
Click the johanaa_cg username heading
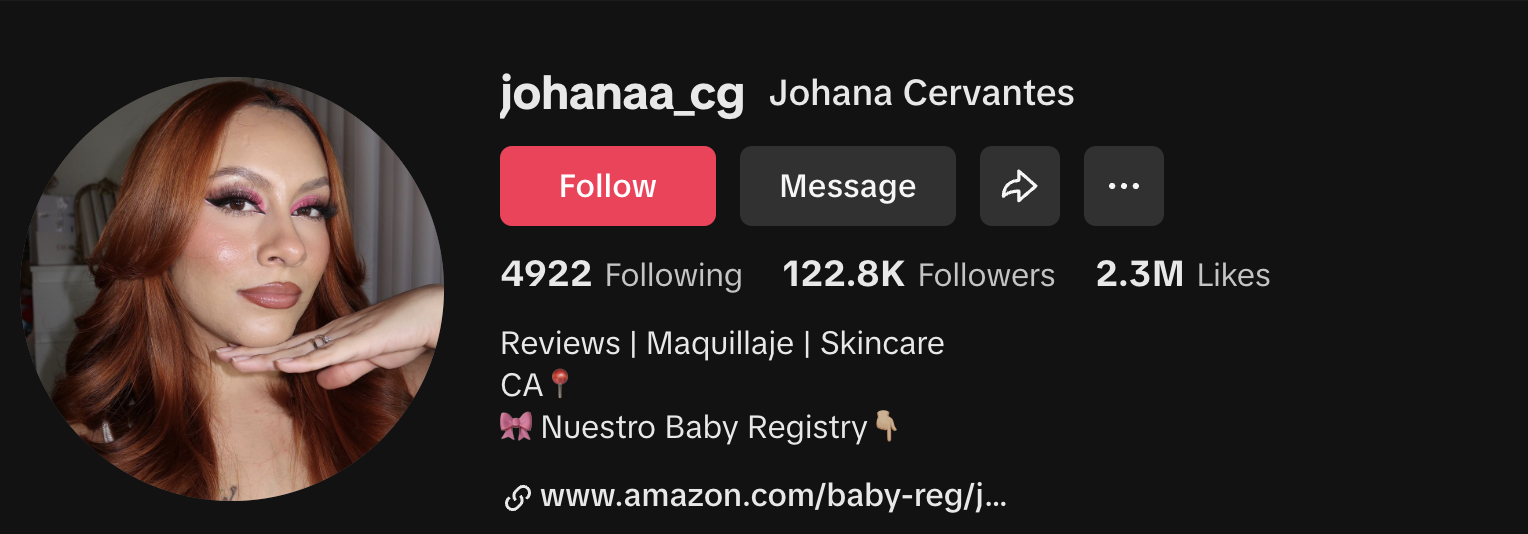click(x=622, y=96)
